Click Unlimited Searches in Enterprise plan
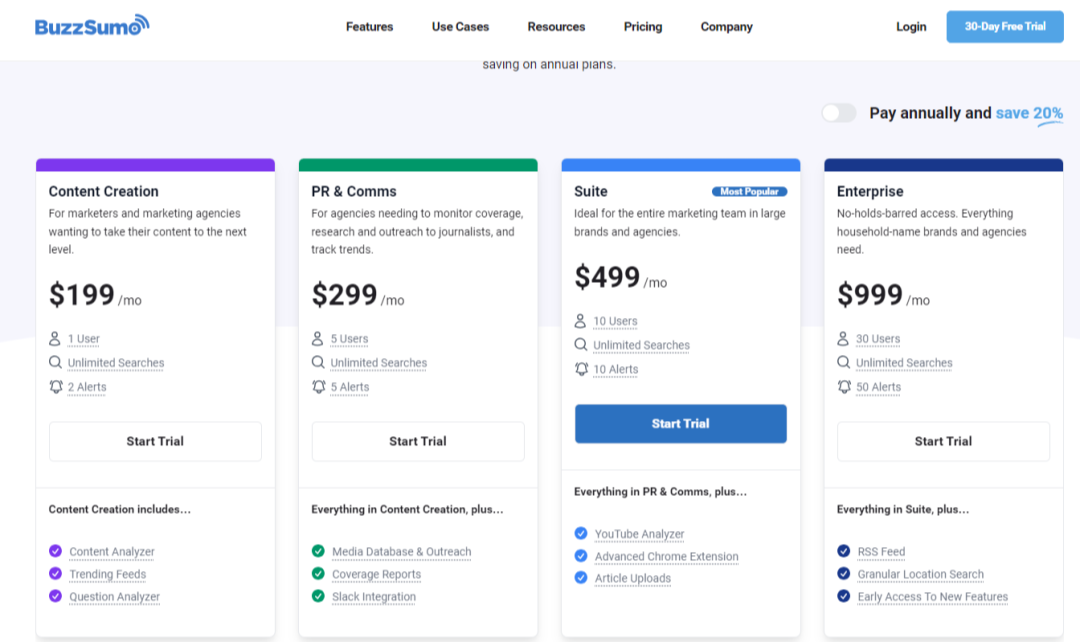The image size is (1080, 642). (x=904, y=363)
